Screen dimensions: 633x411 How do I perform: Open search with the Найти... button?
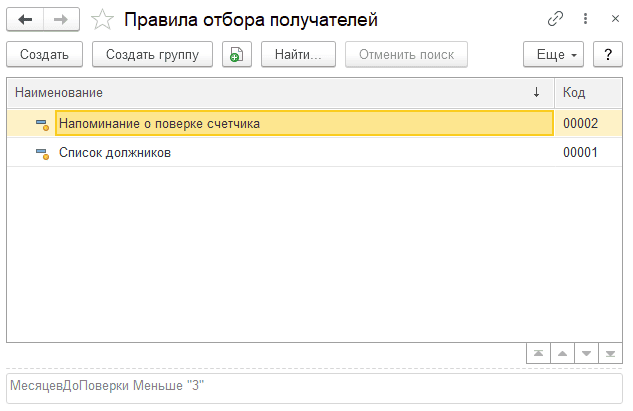(298, 55)
